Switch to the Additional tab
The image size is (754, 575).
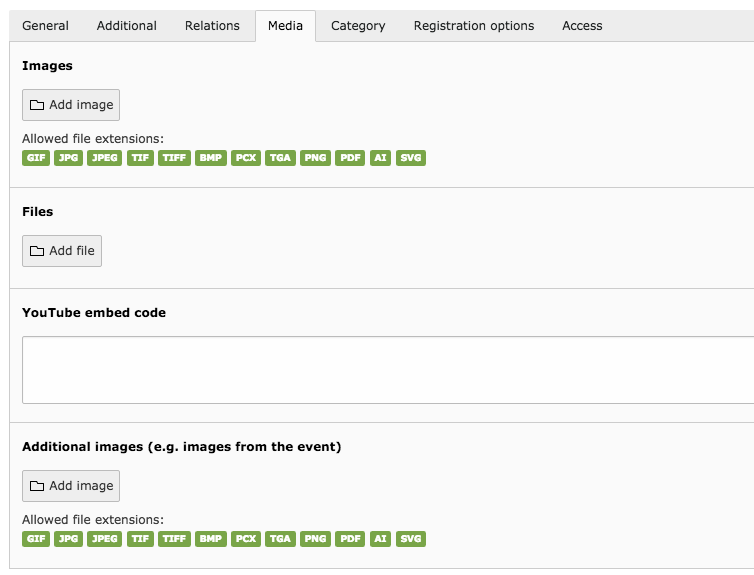126,26
